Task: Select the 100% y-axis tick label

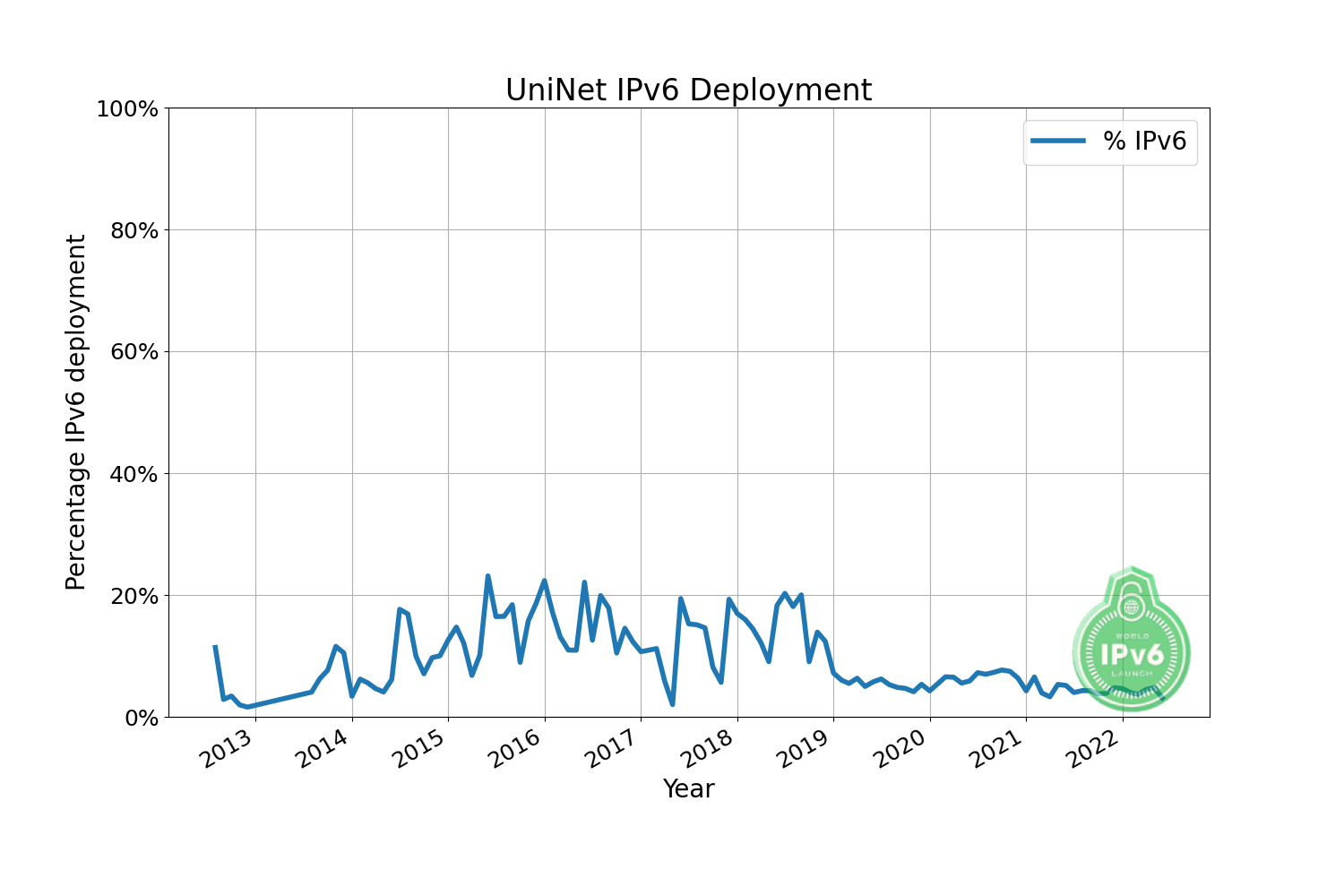Action: coord(126,109)
